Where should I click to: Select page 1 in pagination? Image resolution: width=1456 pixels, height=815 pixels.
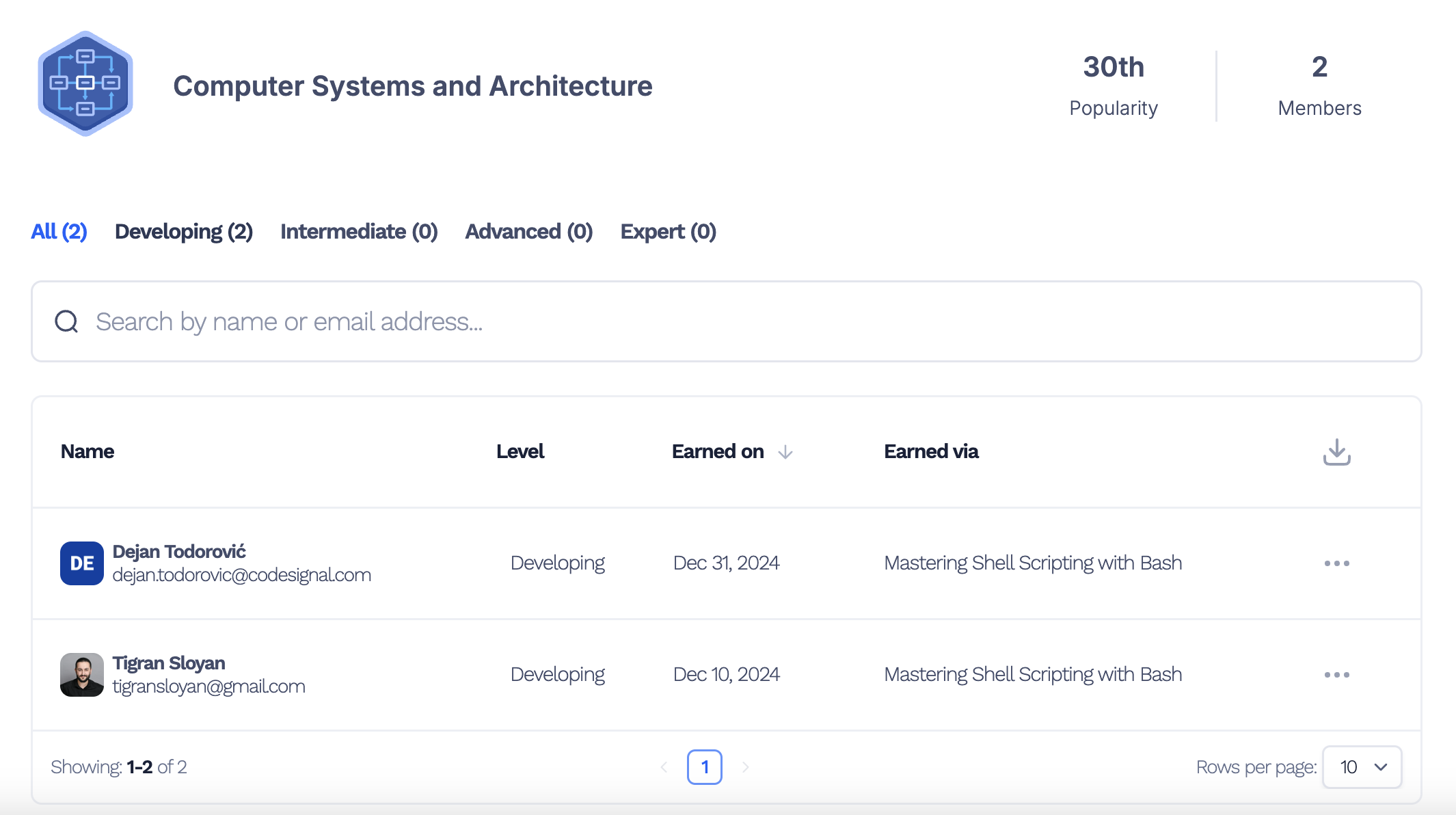click(x=705, y=767)
